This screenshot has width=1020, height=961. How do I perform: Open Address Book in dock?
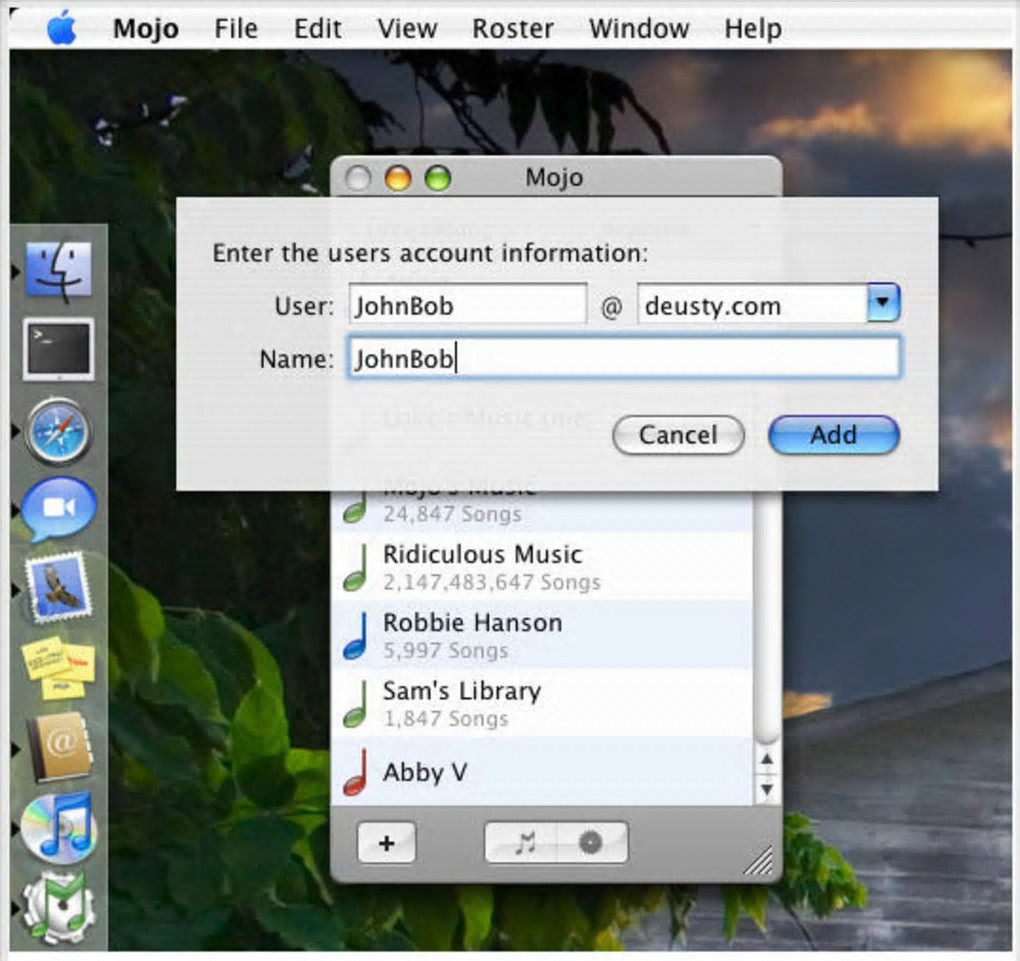(60, 746)
